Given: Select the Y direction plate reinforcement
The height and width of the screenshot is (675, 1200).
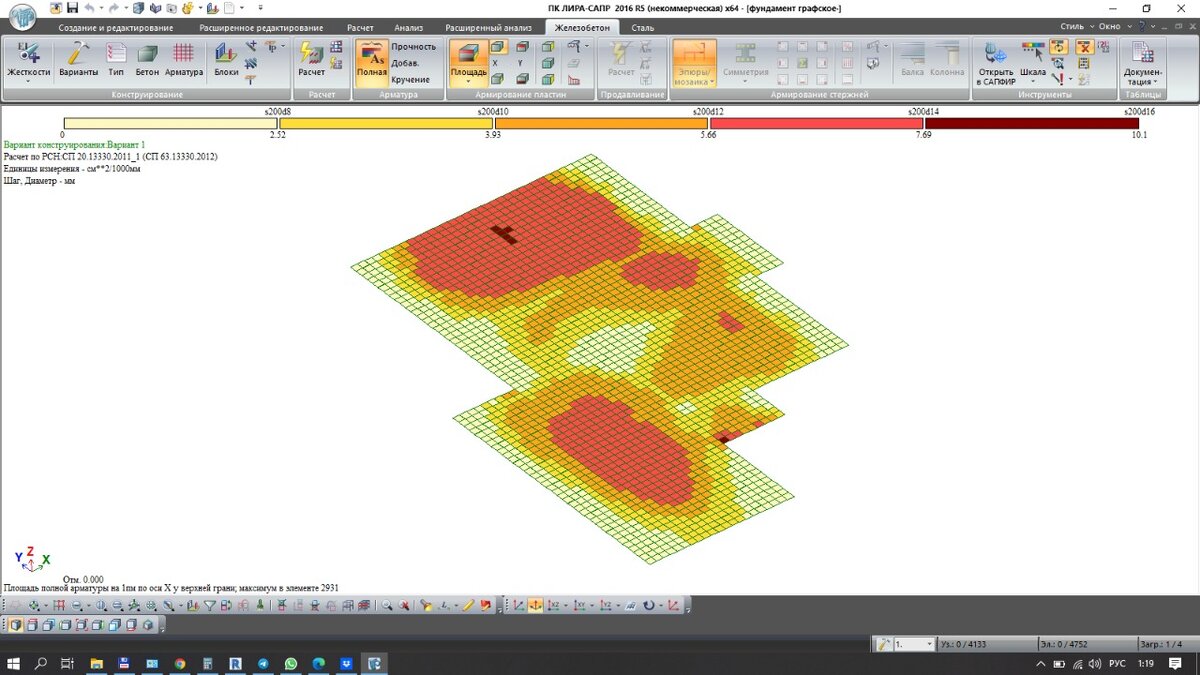Looking at the screenshot, I should [522, 63].
